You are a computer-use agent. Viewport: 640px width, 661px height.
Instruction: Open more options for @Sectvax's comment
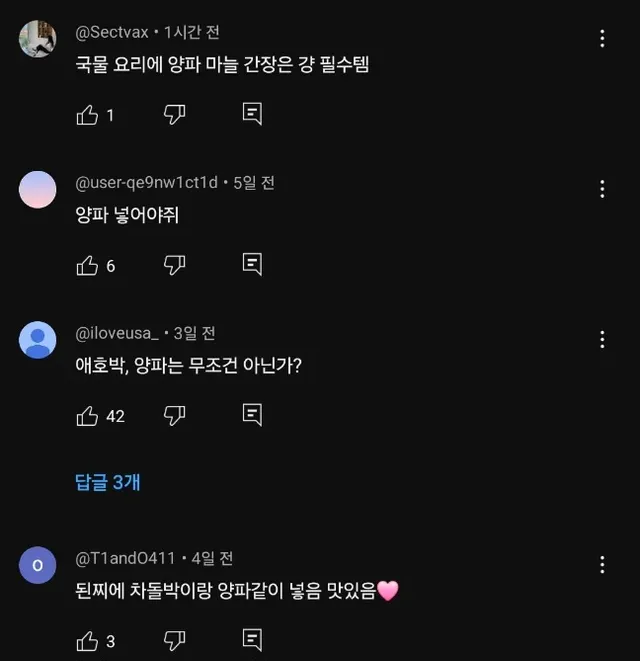(x=602, y=39)
